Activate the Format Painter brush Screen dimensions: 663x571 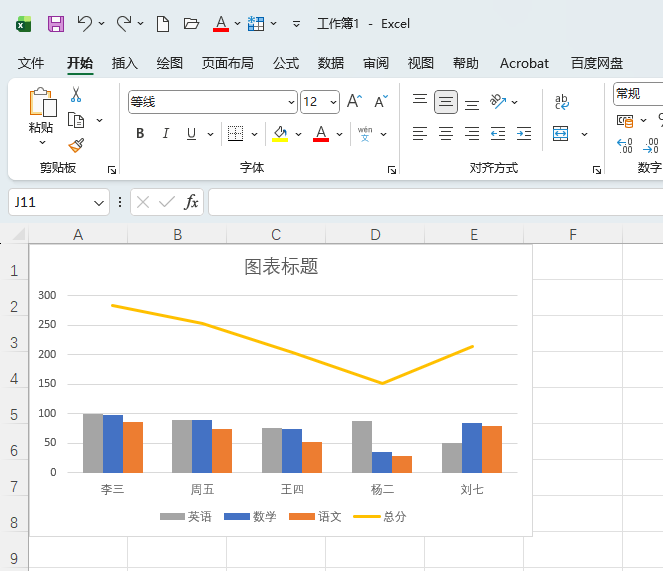(76, 145)
